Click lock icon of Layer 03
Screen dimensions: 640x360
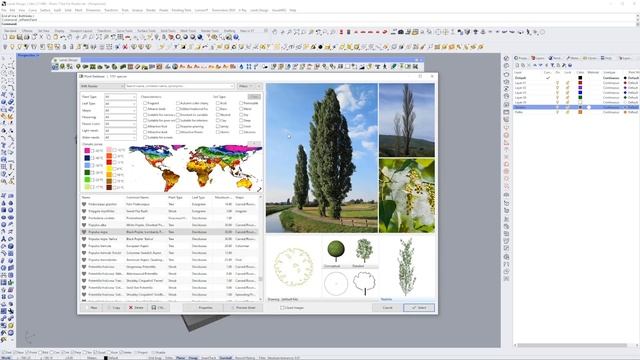coord(567,93)
